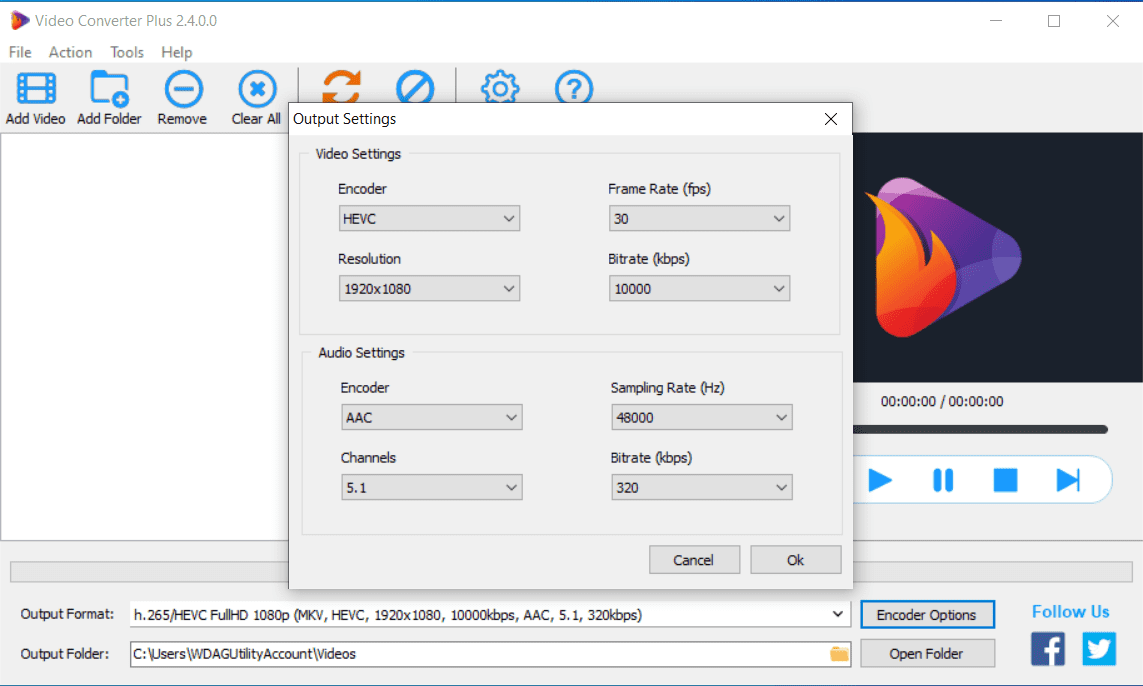Open the Resolution dropdown showing 1920x1080
This screenshot has height=686, width=1143.
coord(429,289)
